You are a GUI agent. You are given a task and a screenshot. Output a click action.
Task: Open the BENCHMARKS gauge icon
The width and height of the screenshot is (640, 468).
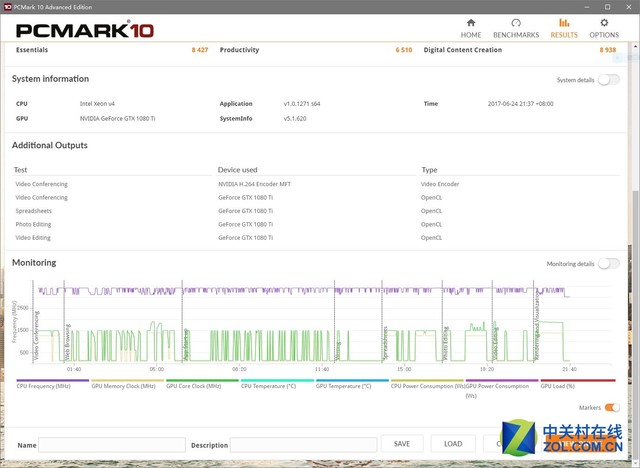coord(516,23)
